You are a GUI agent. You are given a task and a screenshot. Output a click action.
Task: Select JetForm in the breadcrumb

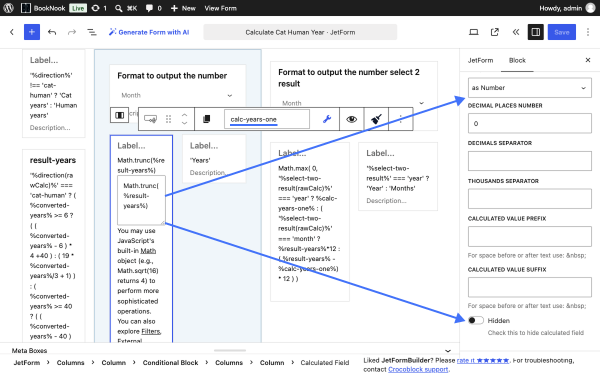click(x=26, y=362)
